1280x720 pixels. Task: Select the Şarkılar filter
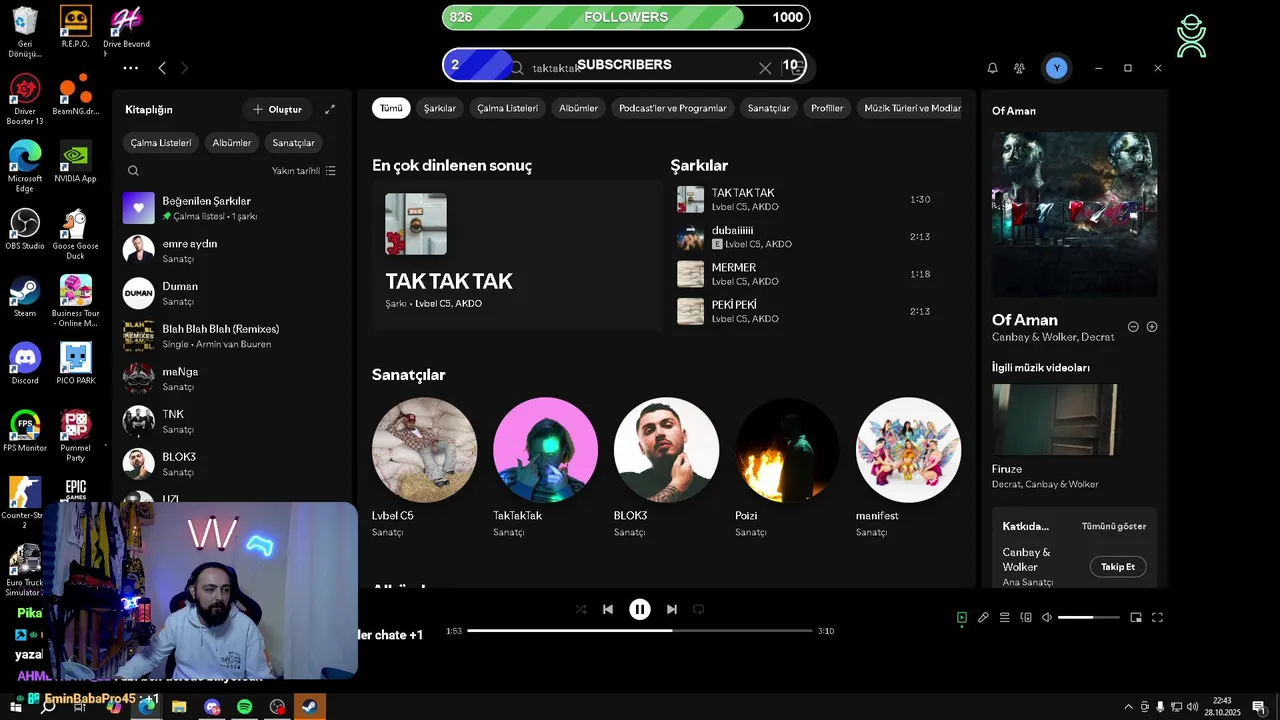pyautogui.click(x=440, y=108)
